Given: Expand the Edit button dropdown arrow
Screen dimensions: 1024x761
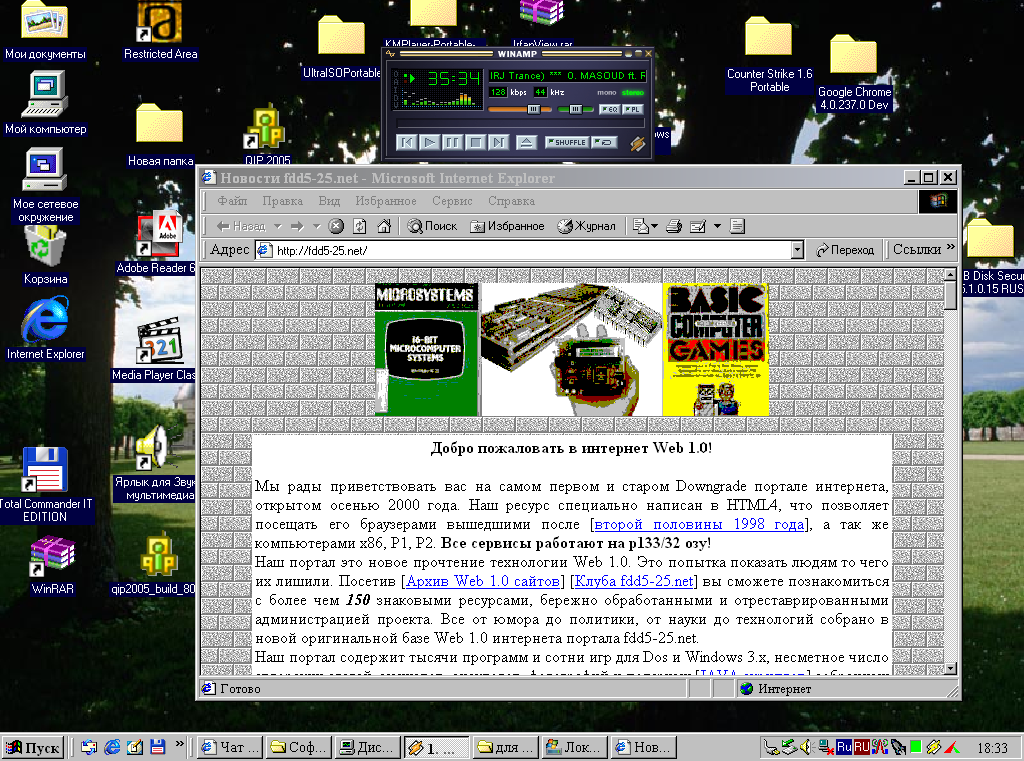Looking at the screenshot, I should (x=717, y=226).
